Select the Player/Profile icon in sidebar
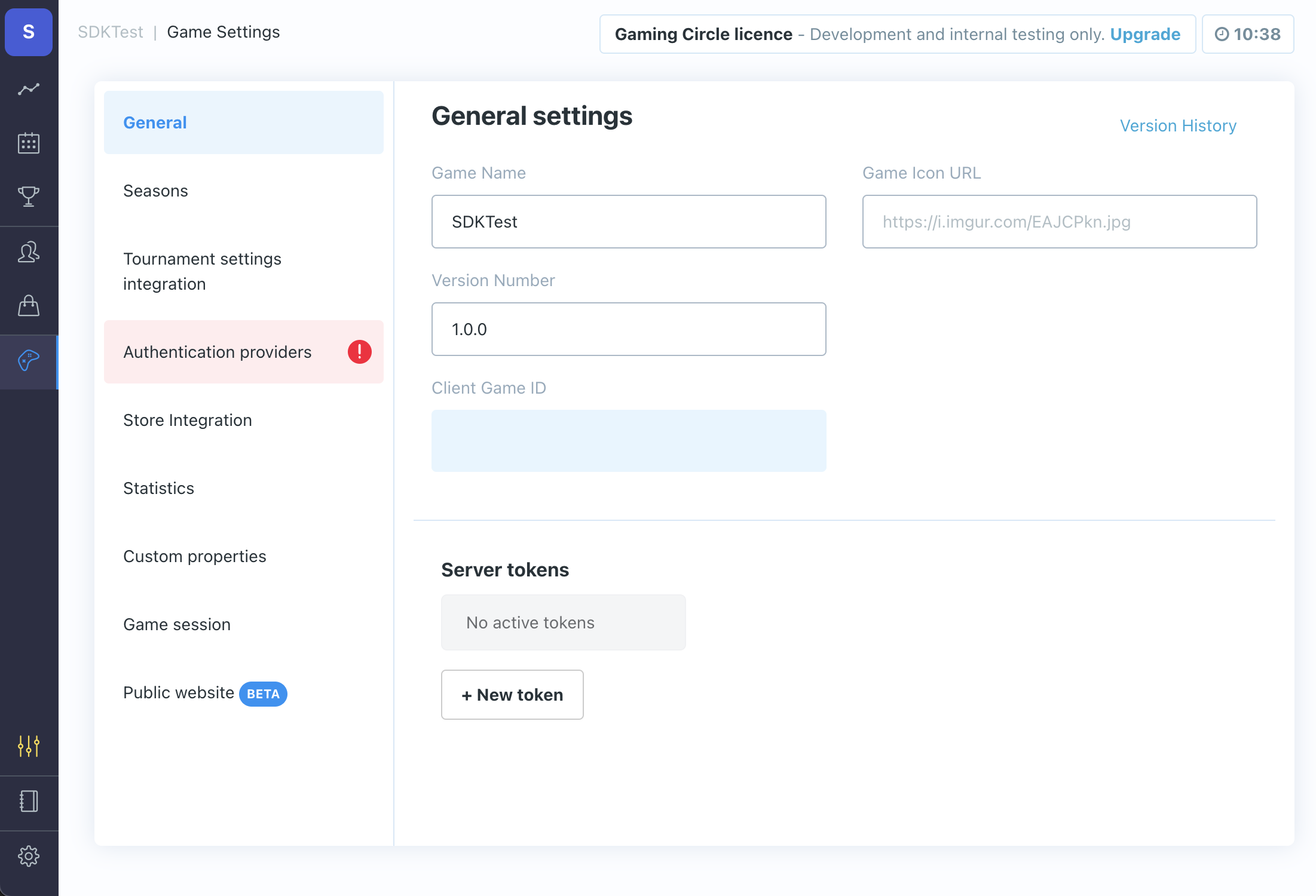Viewport: 1316px width, 896px height. coord(29,252)
